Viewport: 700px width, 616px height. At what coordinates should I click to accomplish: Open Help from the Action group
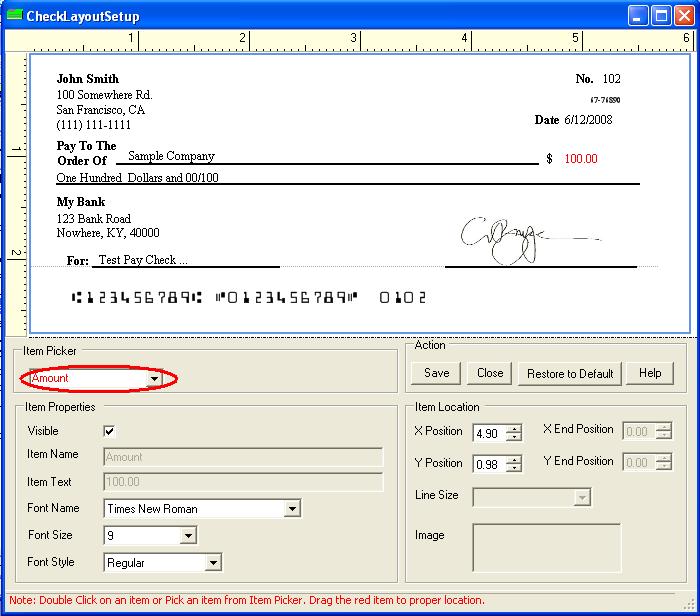coord(650,373)
